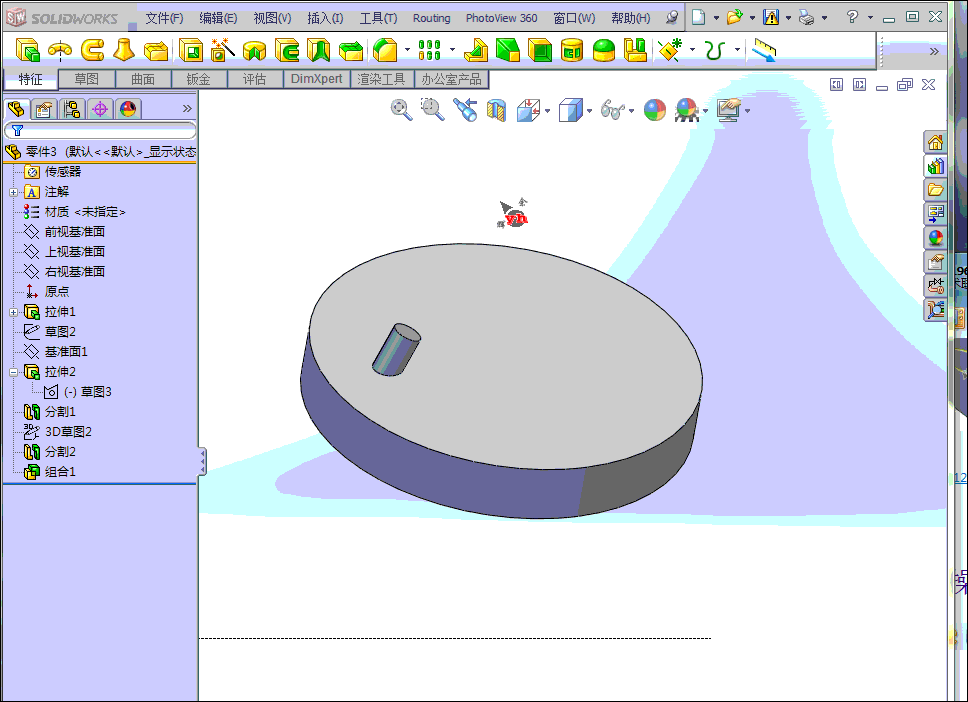Select the Revolved Boss/Base tool
This screenshot has width=968, height=702.
[60, 50]
